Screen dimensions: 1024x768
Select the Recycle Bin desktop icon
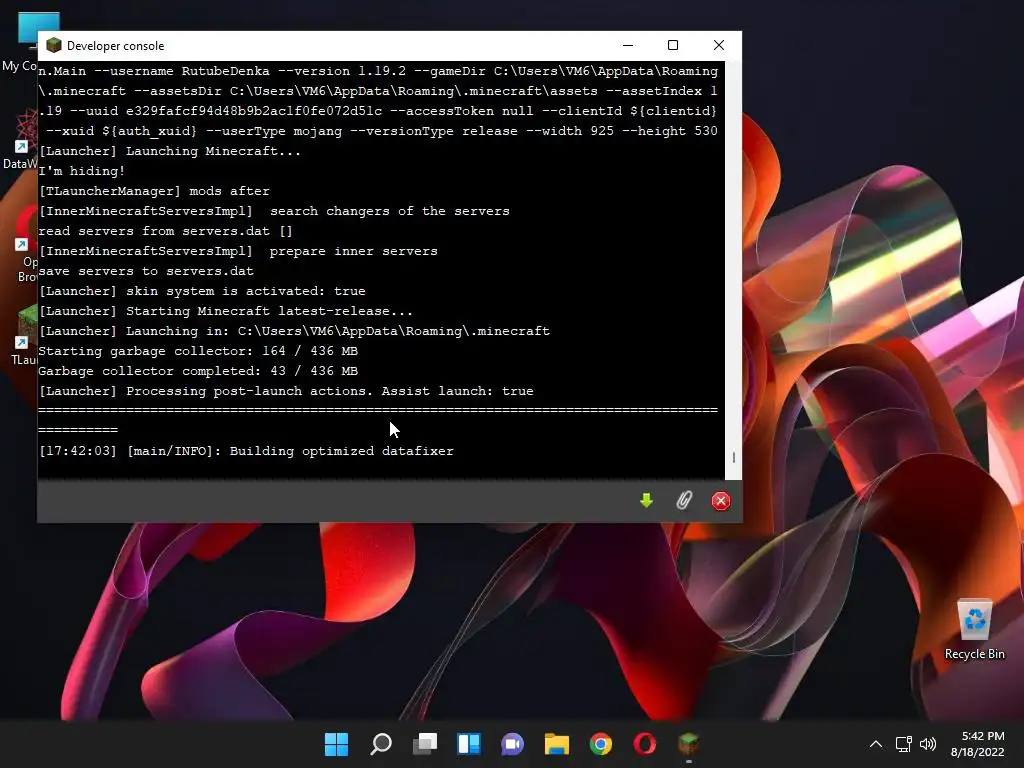pos(974,630)
